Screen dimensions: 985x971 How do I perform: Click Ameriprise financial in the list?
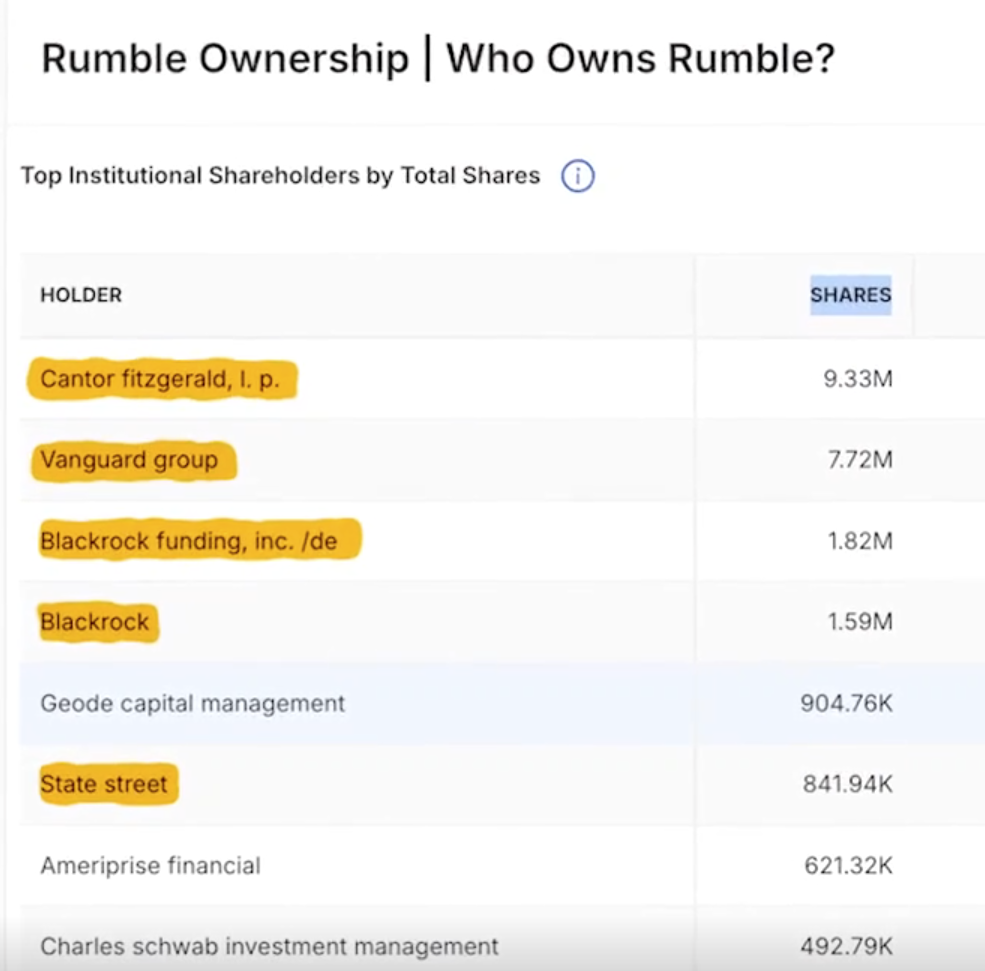pos(150,865)
